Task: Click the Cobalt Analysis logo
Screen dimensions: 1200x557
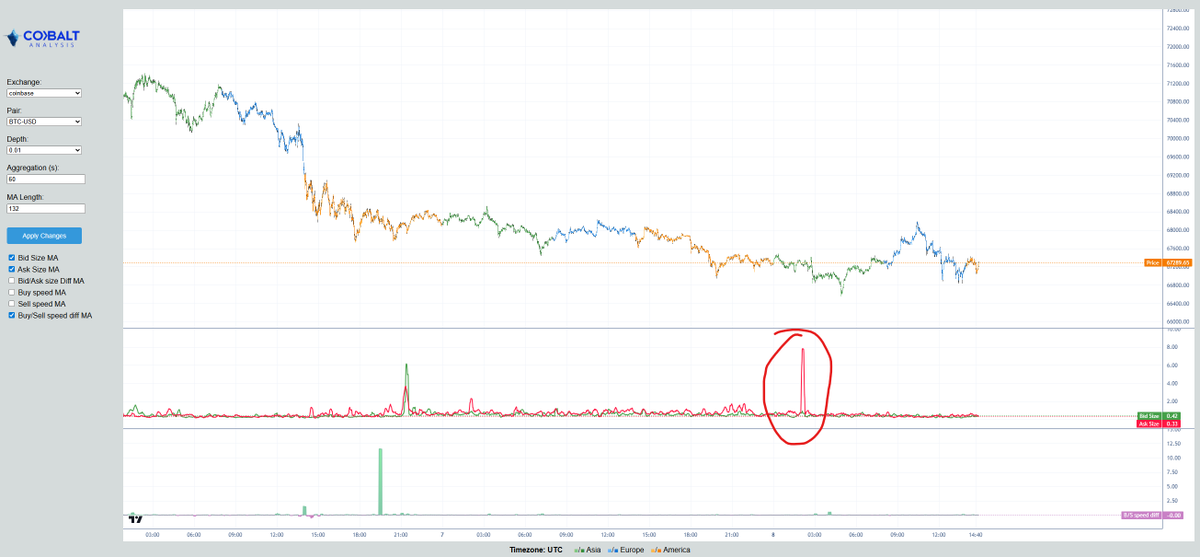Action: click(x=43, y=38)
